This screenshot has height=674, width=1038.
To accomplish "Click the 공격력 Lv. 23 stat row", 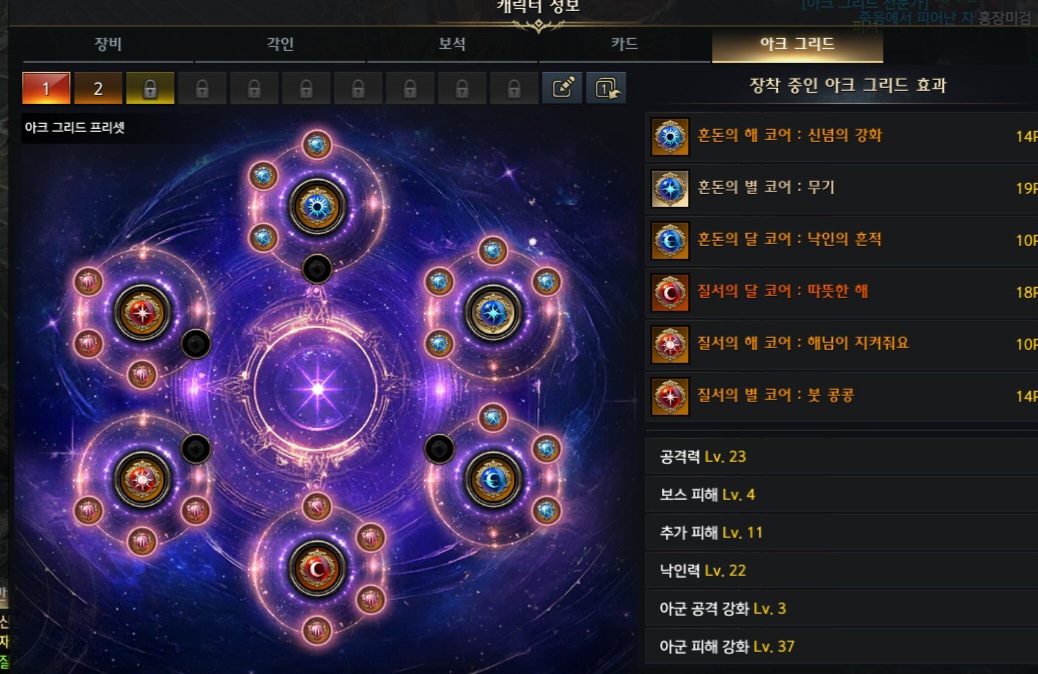I will [x=841, y=456].
